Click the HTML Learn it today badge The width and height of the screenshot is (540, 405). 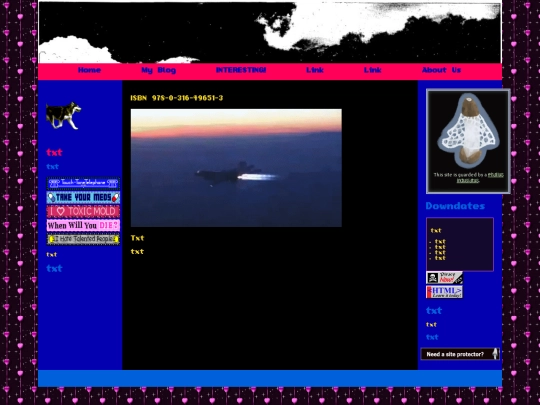point(444,292)
